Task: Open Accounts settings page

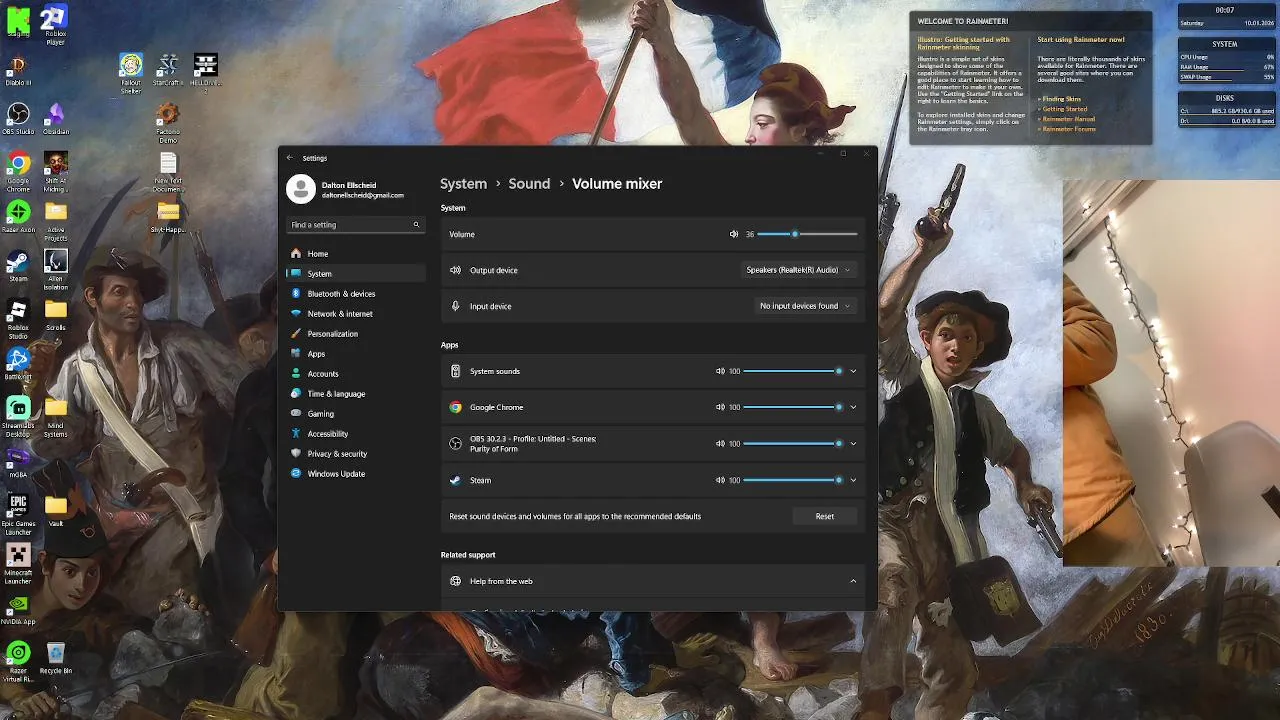Action: [355, 373]
